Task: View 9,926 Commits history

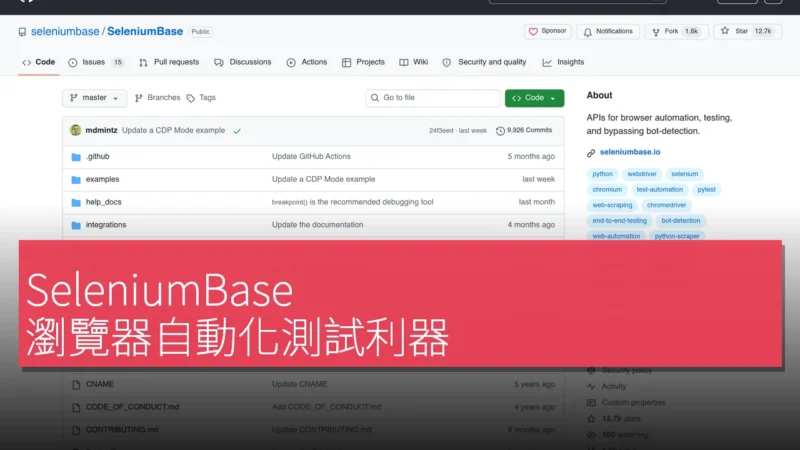Action: coord(524,131)
